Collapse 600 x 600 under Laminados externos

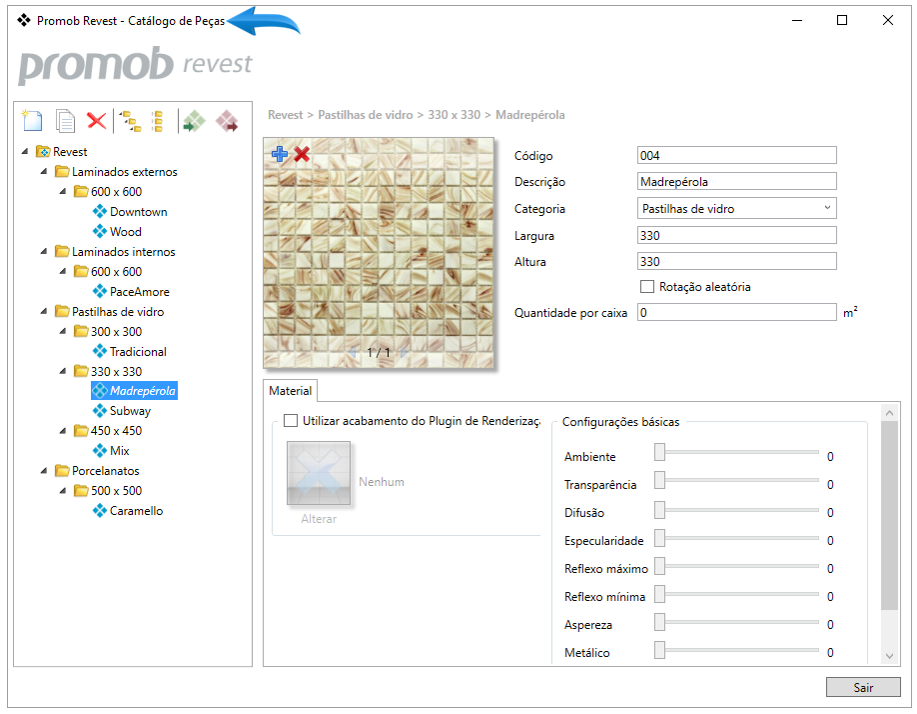(x=63, y=191)
